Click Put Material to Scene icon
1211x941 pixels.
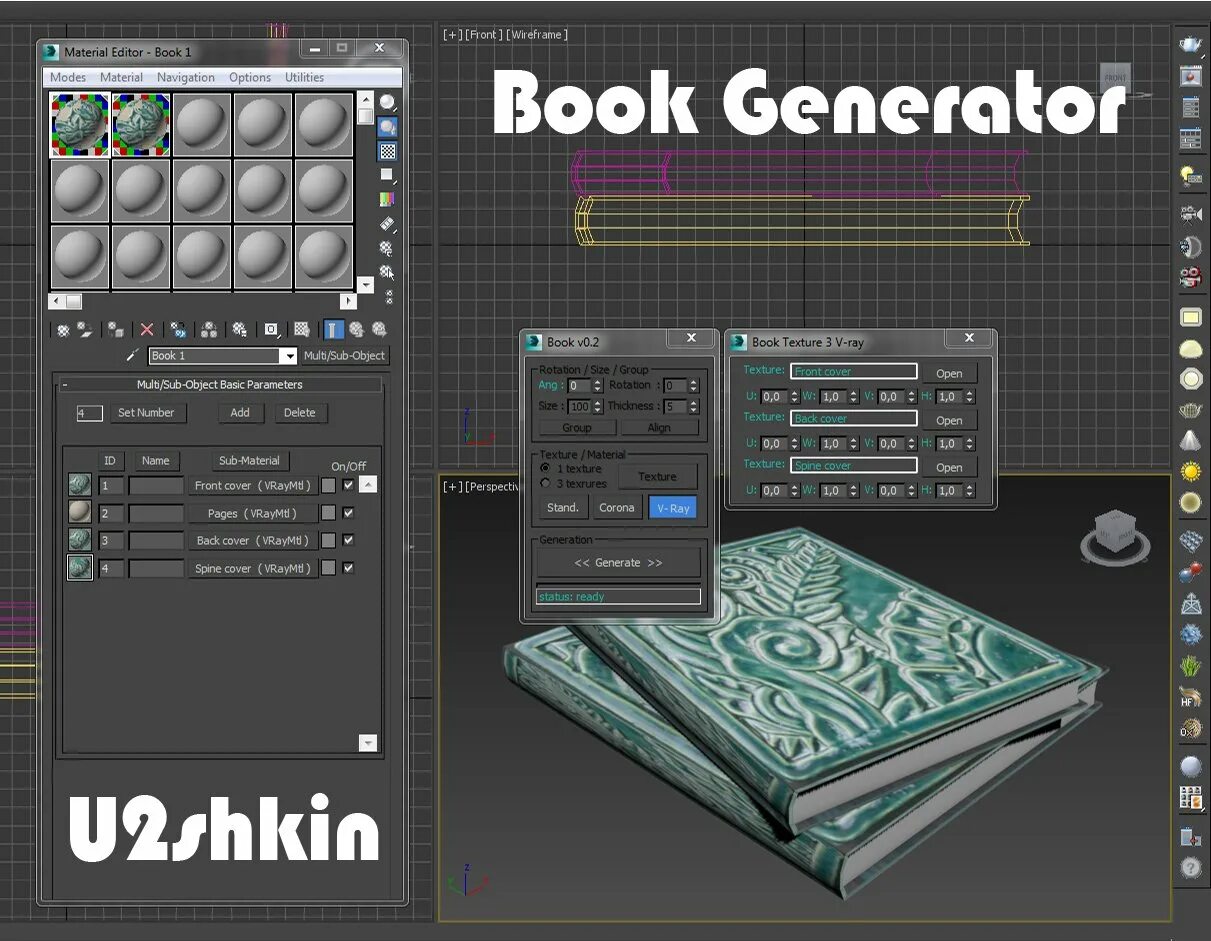pos(86,328)
